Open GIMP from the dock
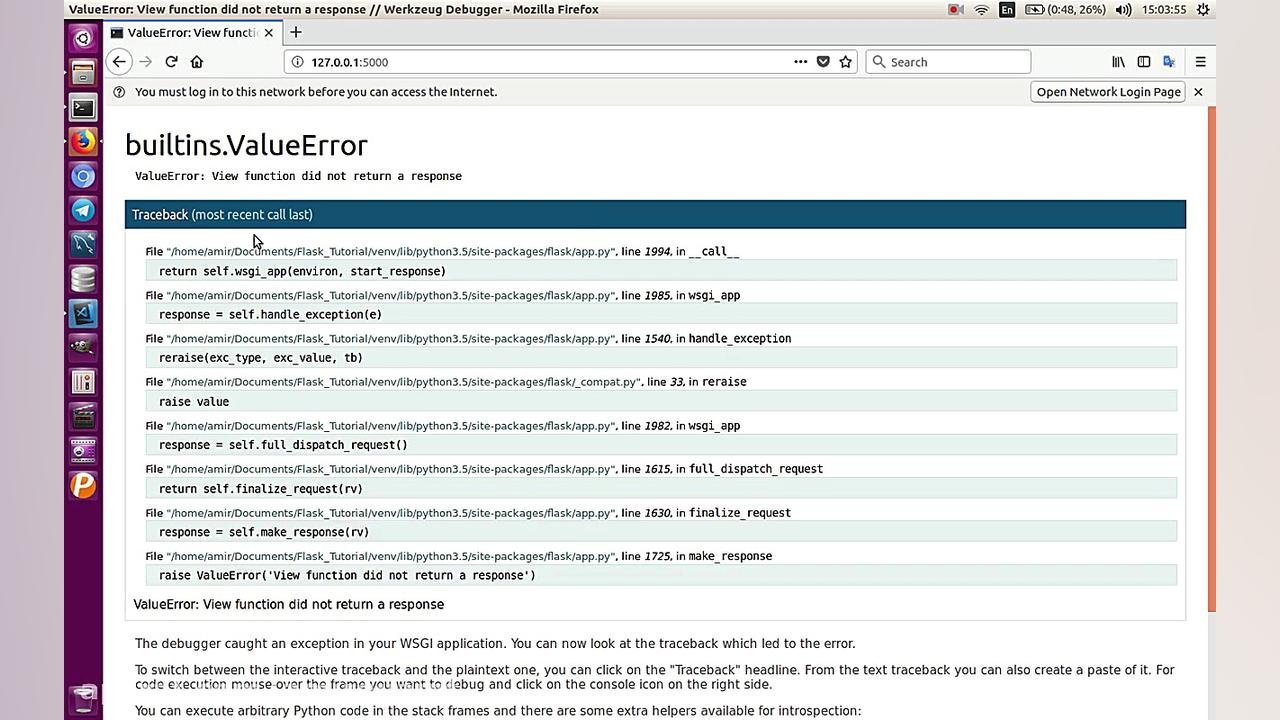 point(83,347)
